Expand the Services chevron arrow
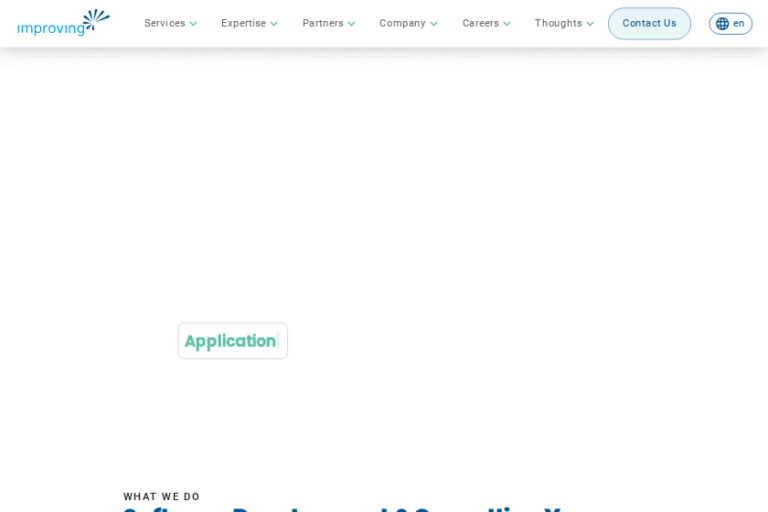768x512 pixels. tap(194, 24)
